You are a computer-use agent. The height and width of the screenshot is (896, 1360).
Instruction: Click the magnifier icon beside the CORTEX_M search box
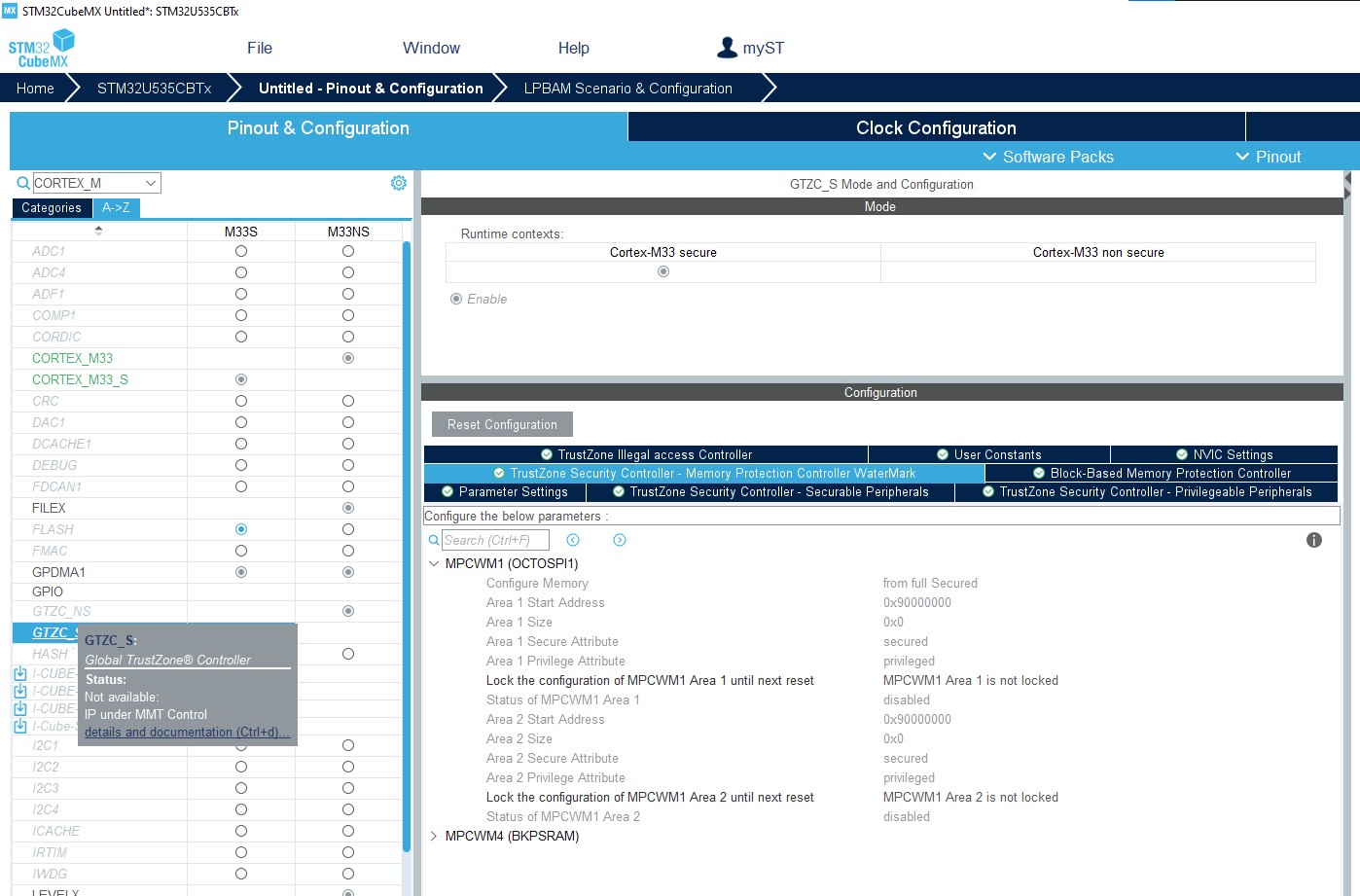coord(23,183)
